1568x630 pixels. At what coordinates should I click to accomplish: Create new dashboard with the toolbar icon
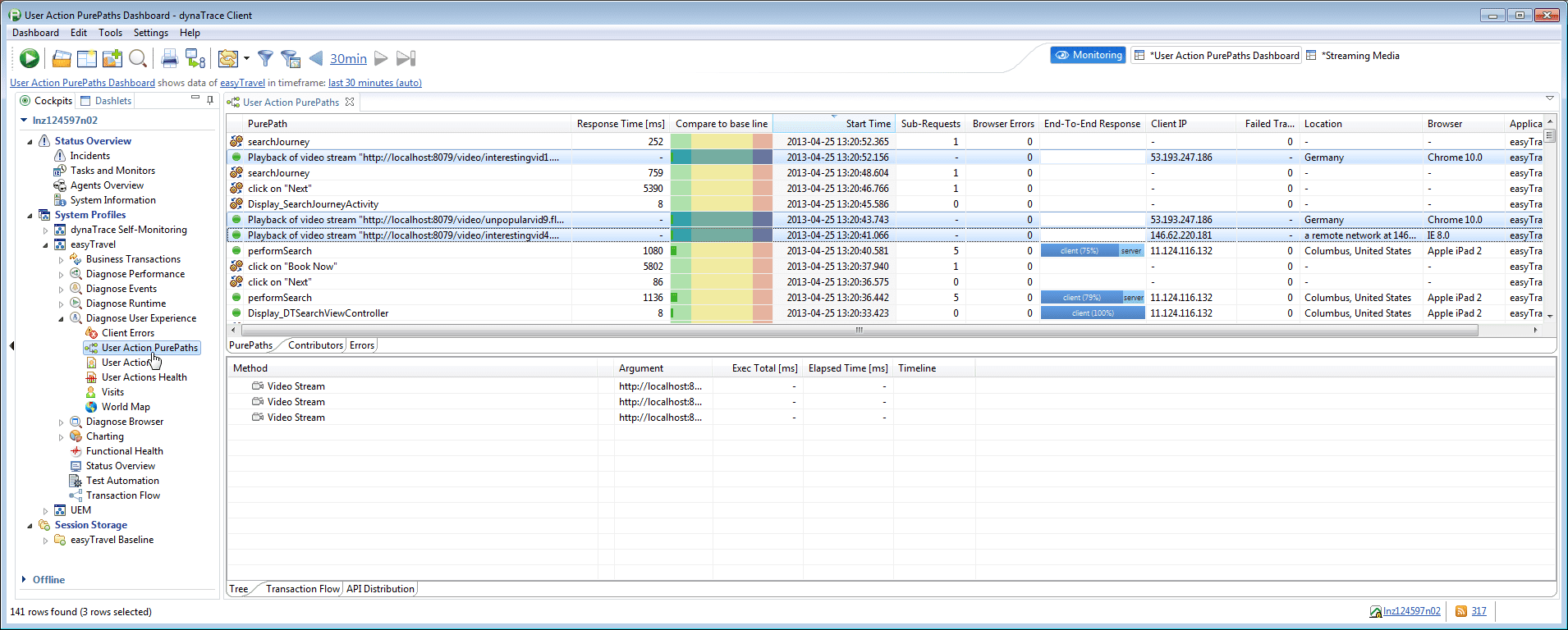87,58
